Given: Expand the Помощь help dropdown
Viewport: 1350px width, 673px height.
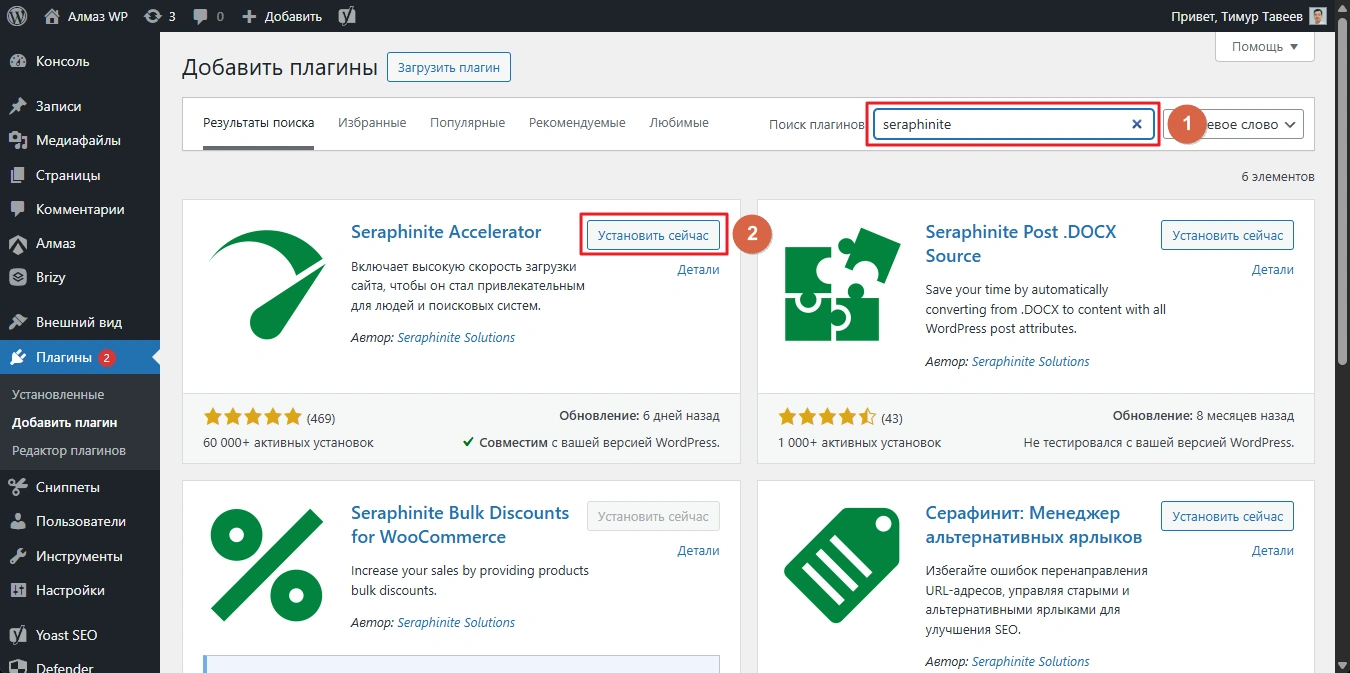Looking at the screenshot, I should (x=1264, y=46).
